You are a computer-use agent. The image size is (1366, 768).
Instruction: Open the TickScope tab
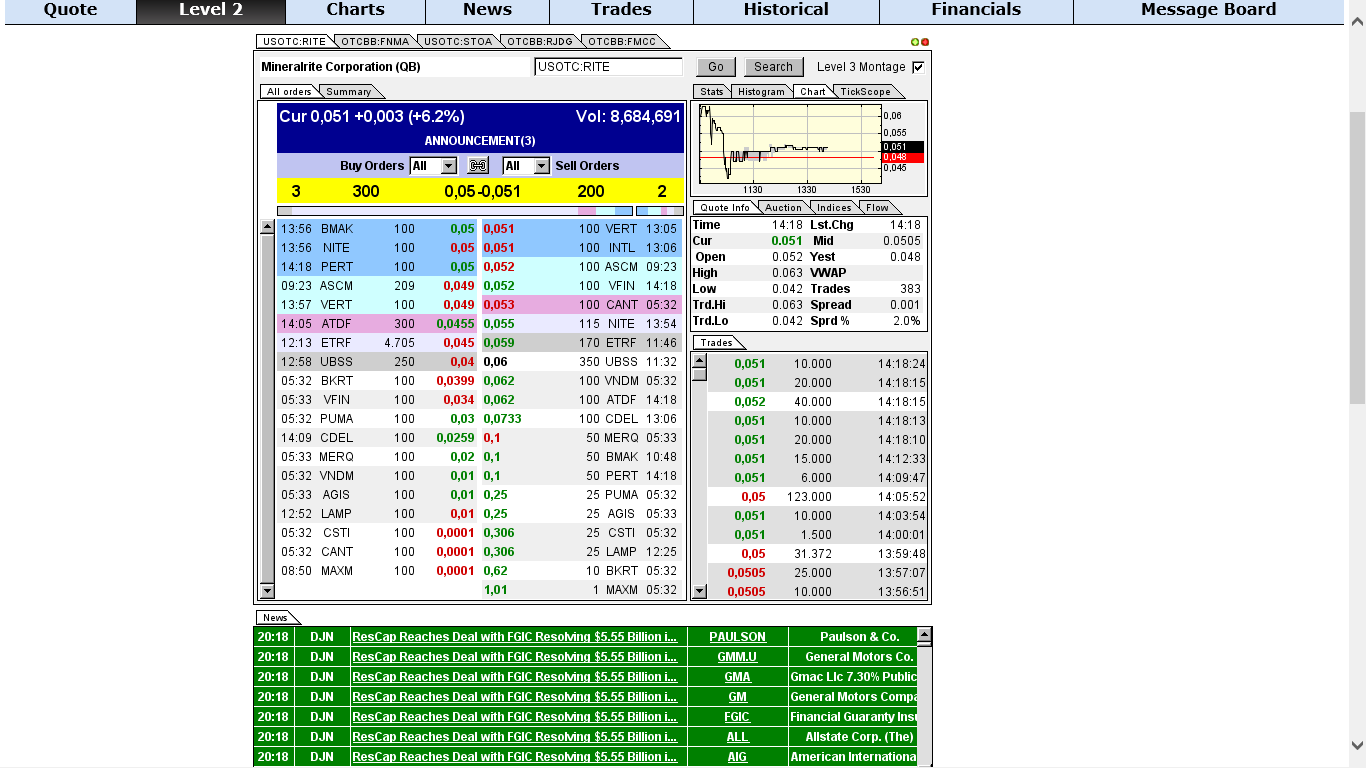(x=865, y=92)
